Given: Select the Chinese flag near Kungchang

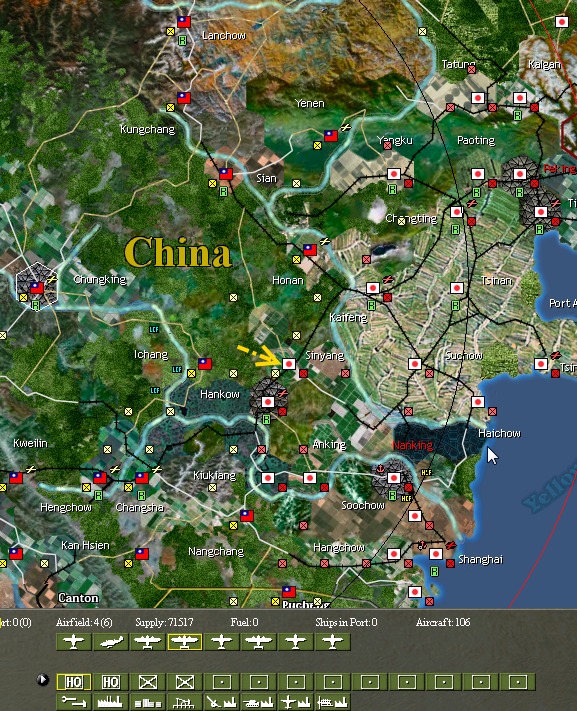Looking at the screenshot, I should click(184, 97).
